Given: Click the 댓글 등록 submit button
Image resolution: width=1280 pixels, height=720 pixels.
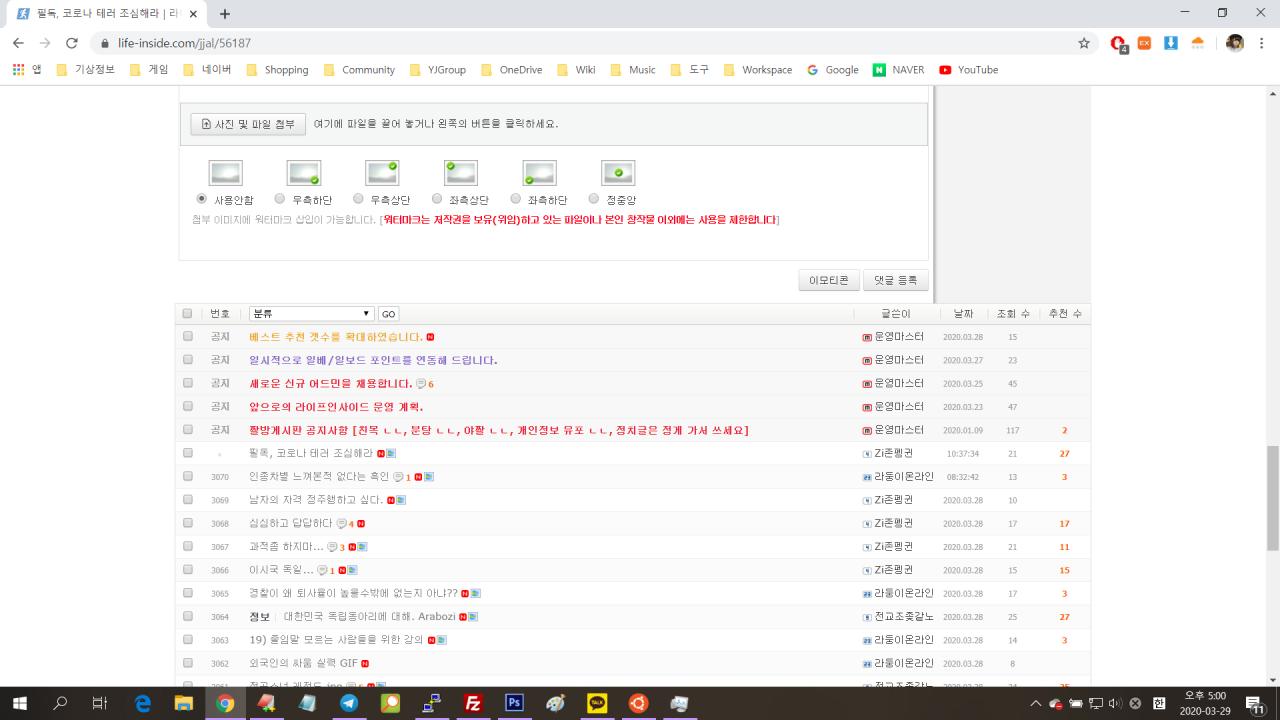Looking at the screenshot, I should coord(896,280).
